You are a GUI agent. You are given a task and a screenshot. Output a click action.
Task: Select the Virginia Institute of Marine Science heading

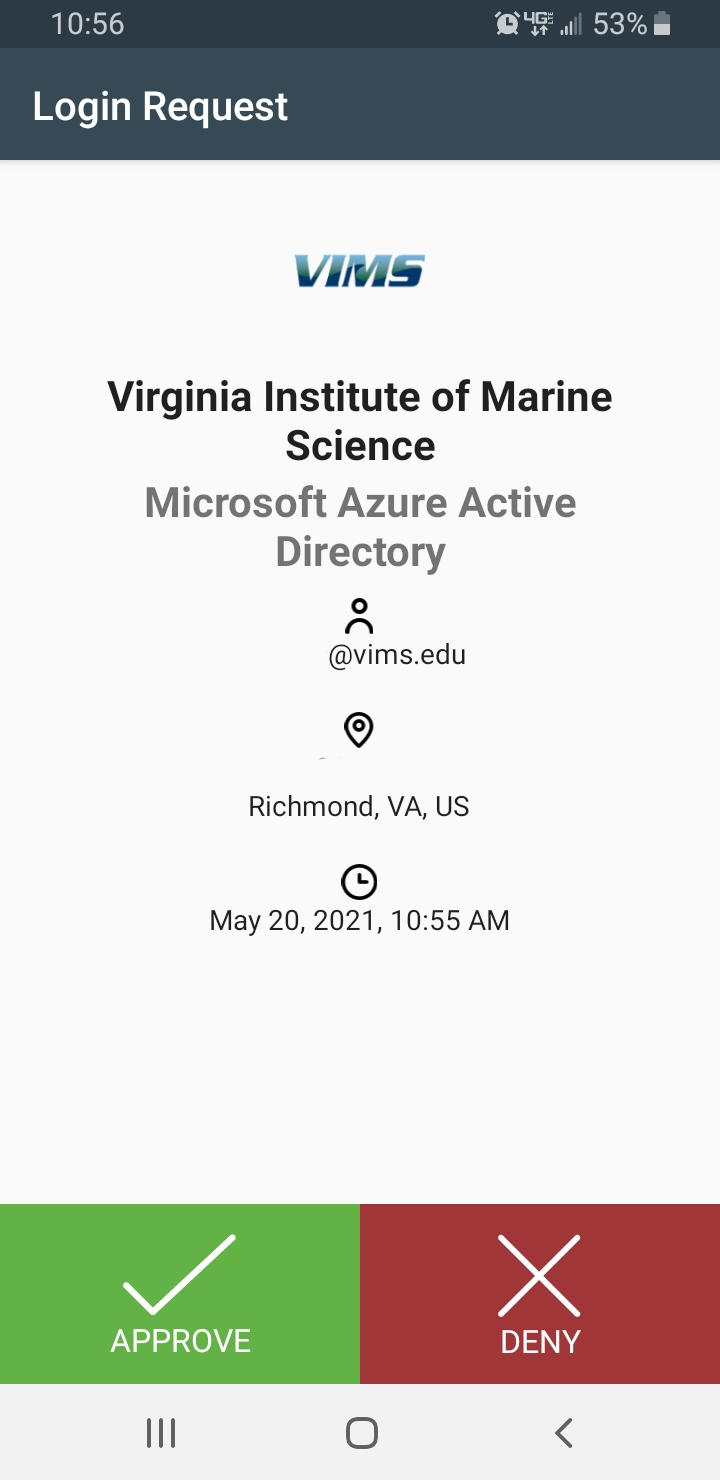(x=360, y=421)
